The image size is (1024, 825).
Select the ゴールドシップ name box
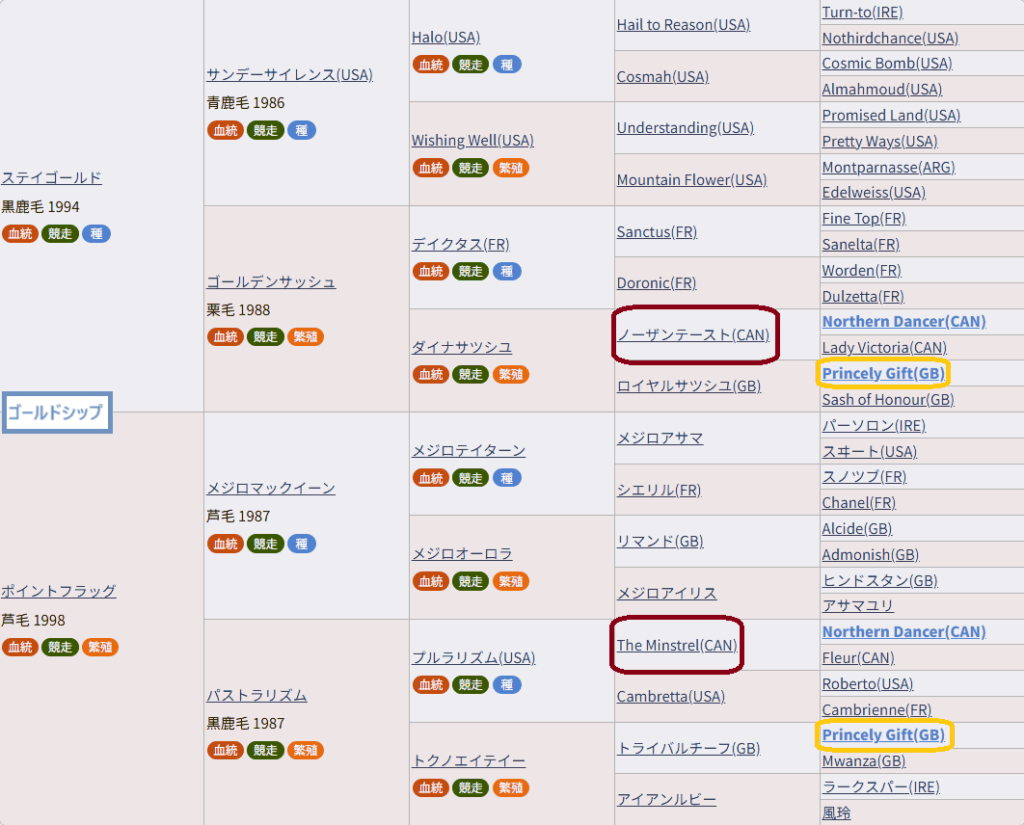(x=56, y=412)
